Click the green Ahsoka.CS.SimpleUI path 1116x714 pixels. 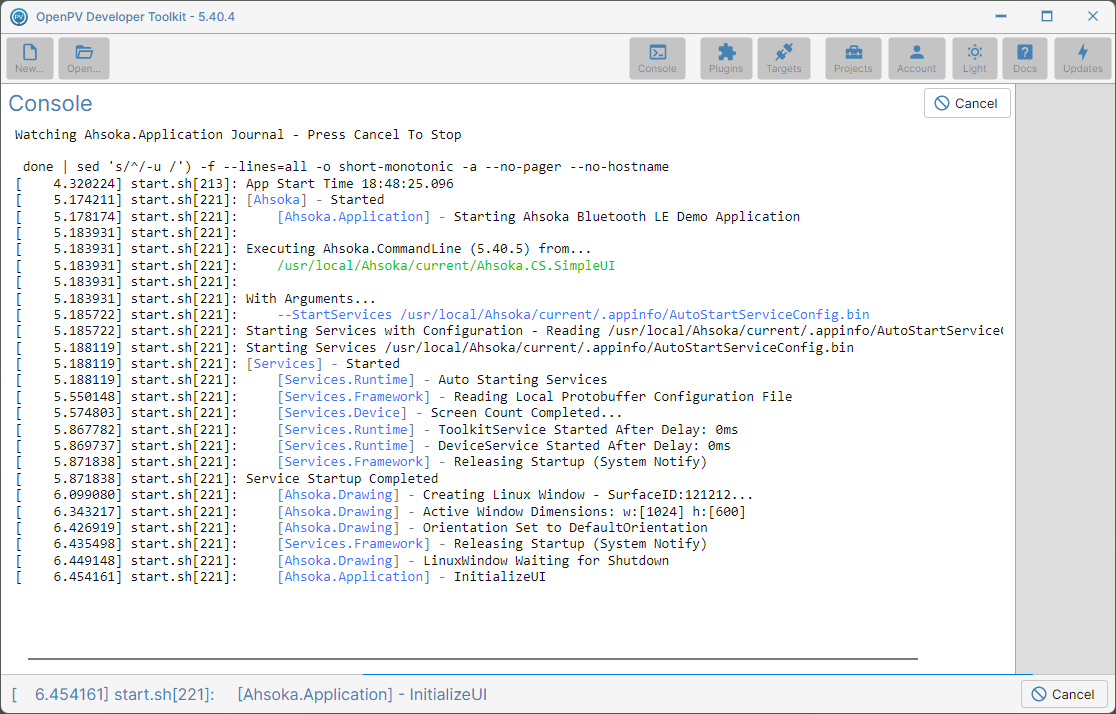click(x=446, y=266)
